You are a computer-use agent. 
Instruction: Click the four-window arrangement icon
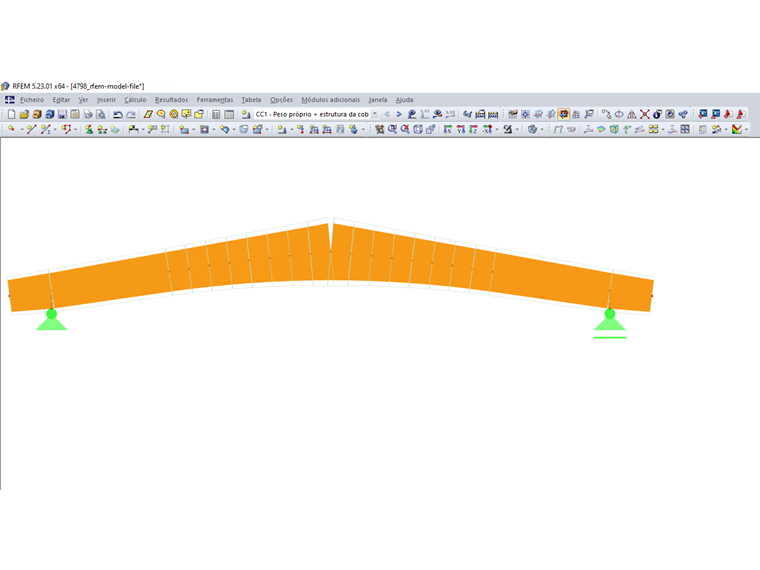(685, 129)
